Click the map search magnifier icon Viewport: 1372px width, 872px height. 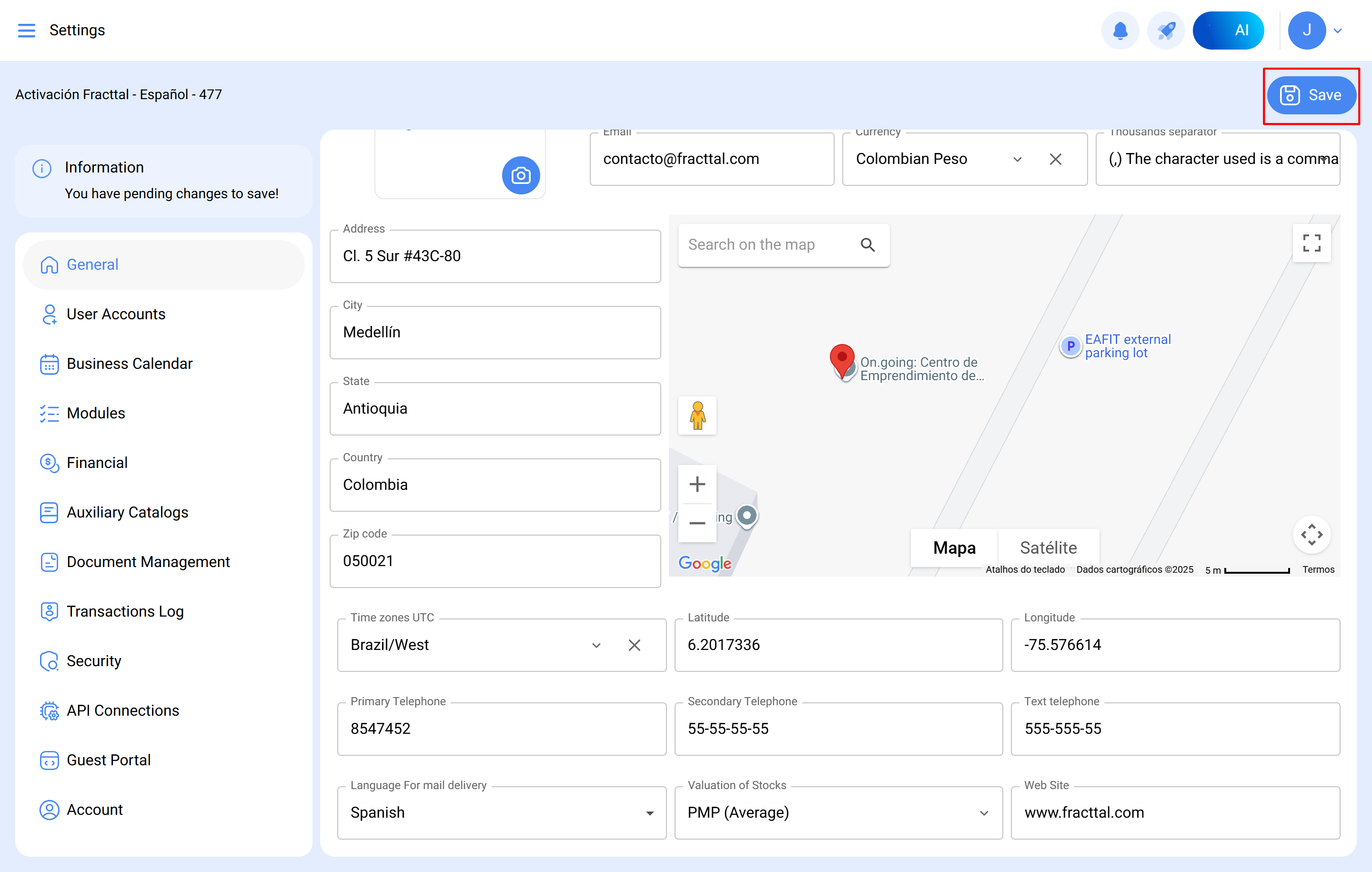(867, 244)
